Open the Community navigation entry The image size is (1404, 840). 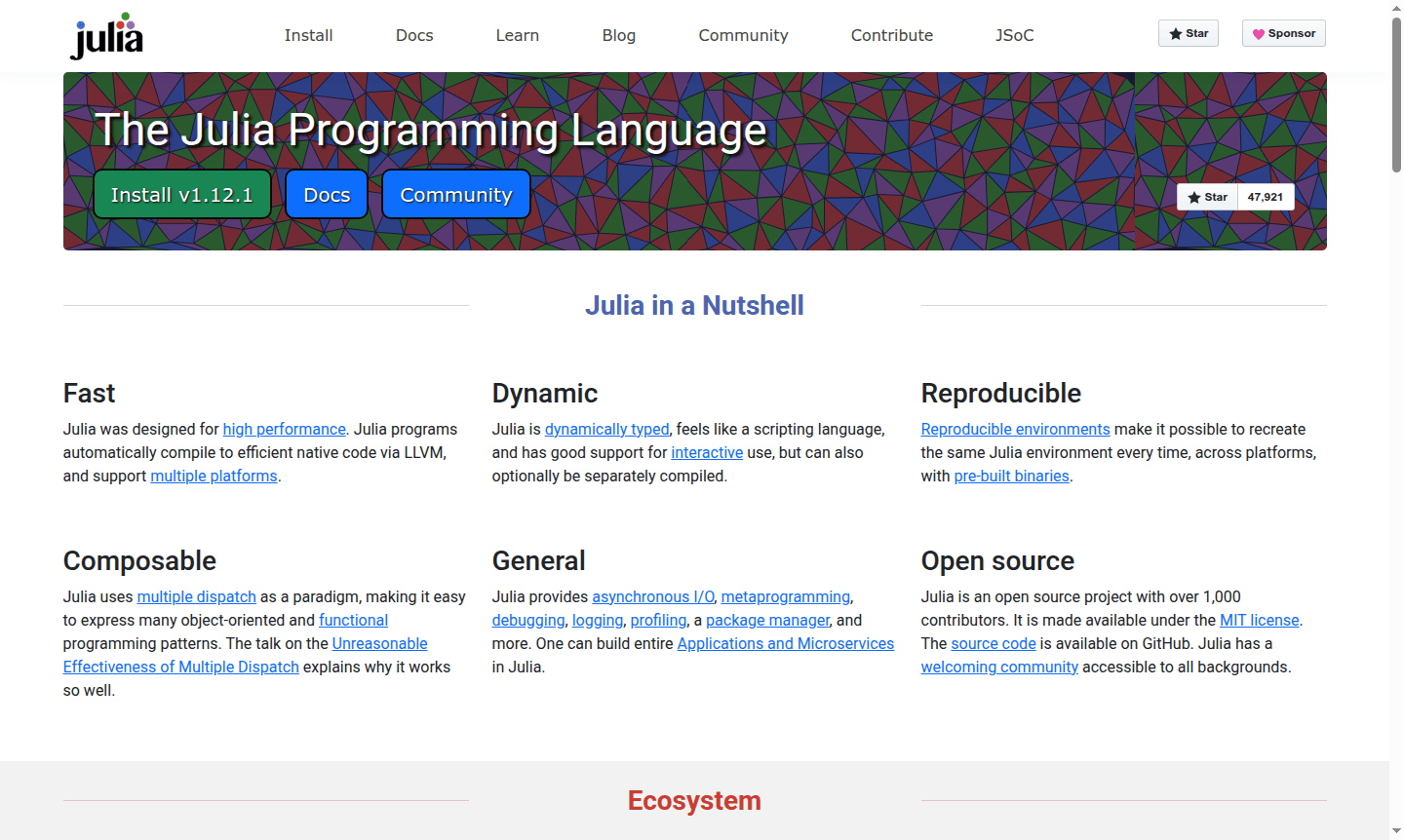[743, 35]
